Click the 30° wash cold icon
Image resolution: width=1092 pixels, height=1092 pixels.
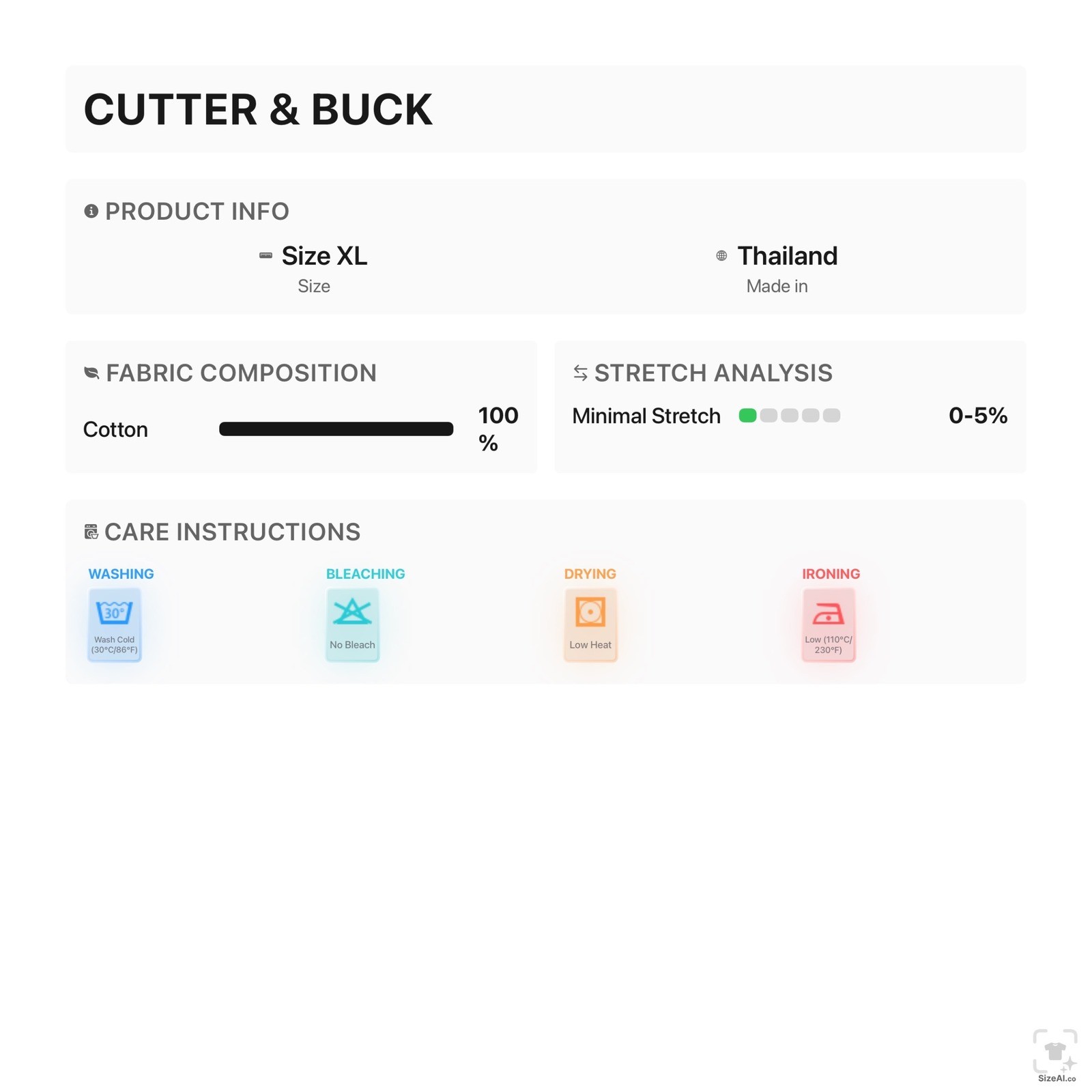(x=114, y=612)
